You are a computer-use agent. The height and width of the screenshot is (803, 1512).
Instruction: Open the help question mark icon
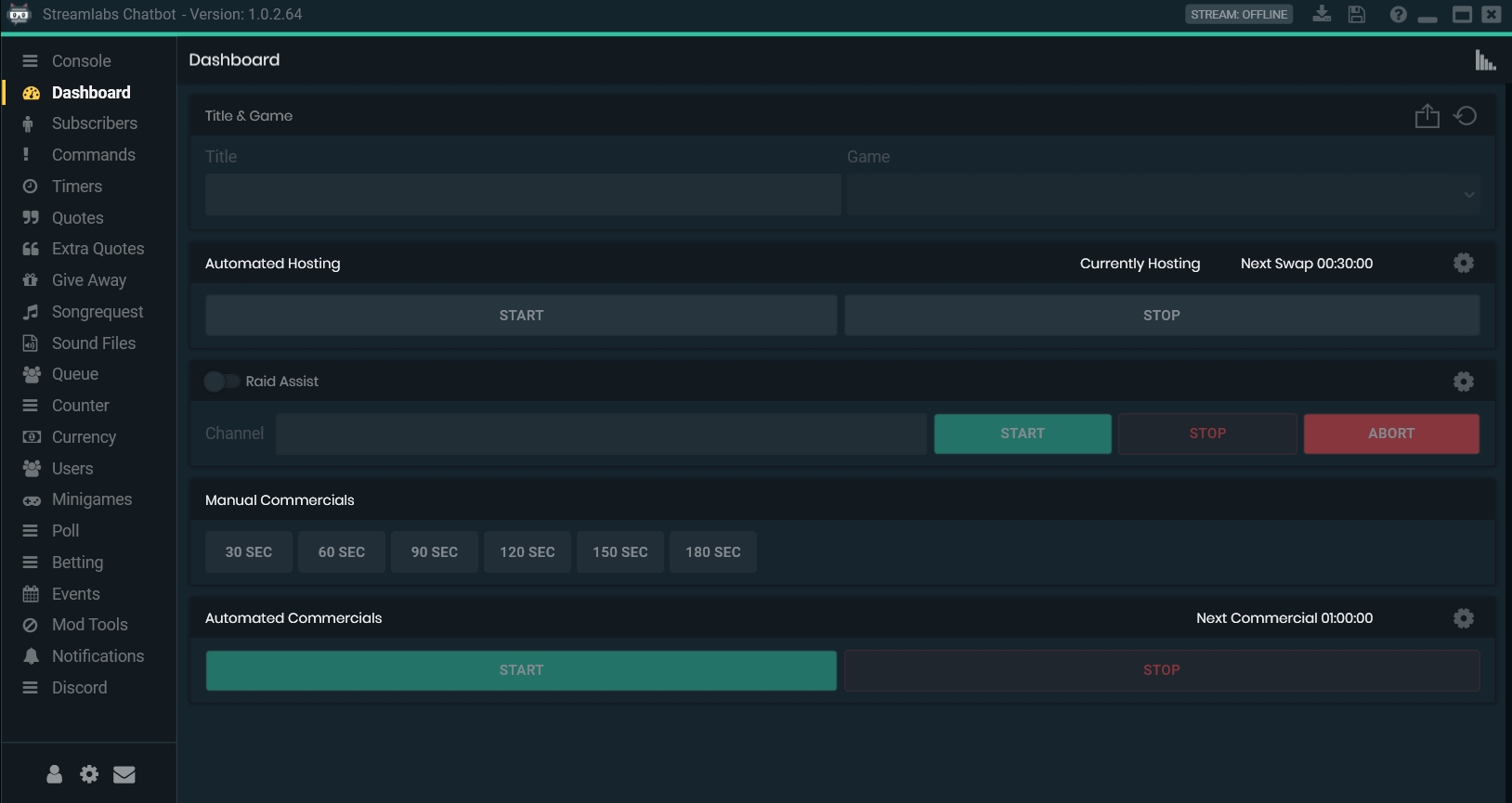tap(1398, 14)
